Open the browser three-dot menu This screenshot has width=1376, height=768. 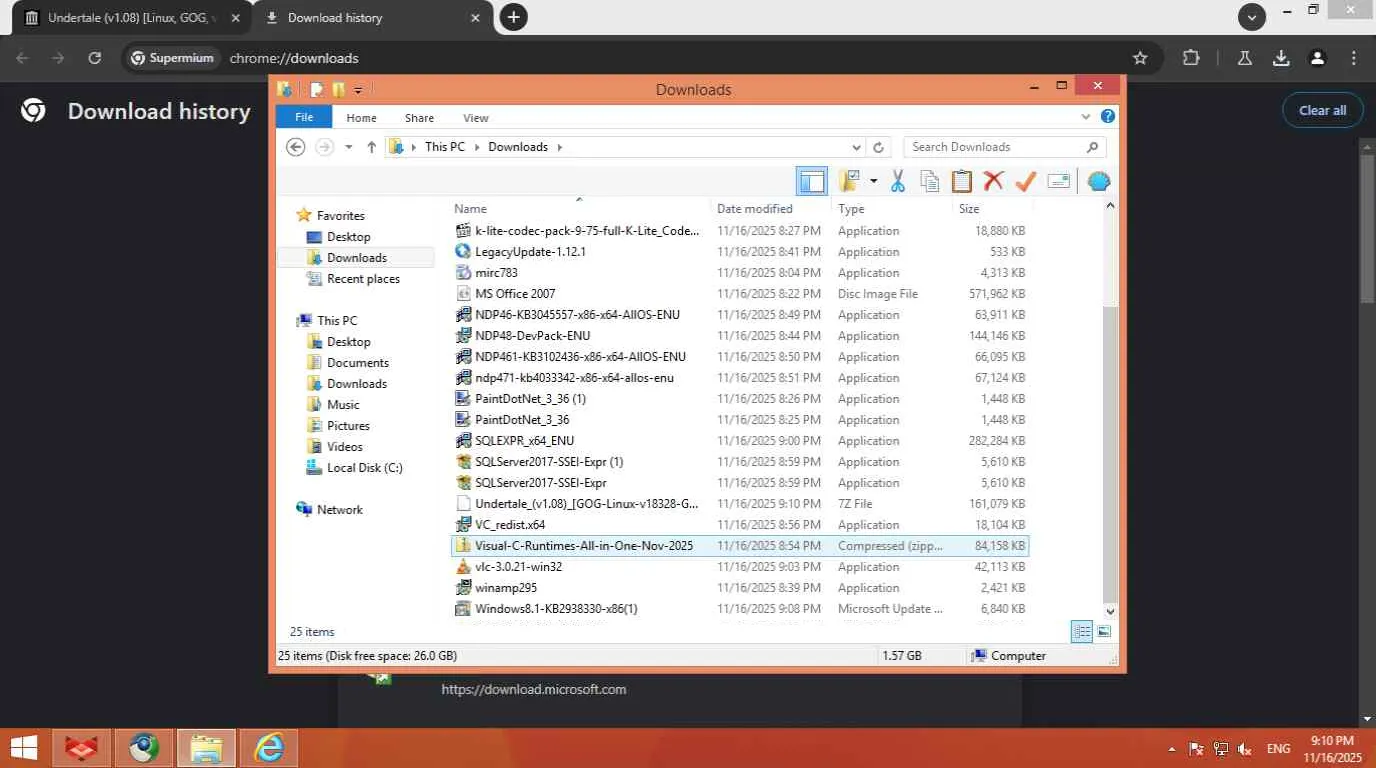click(x=1354, y=58)
